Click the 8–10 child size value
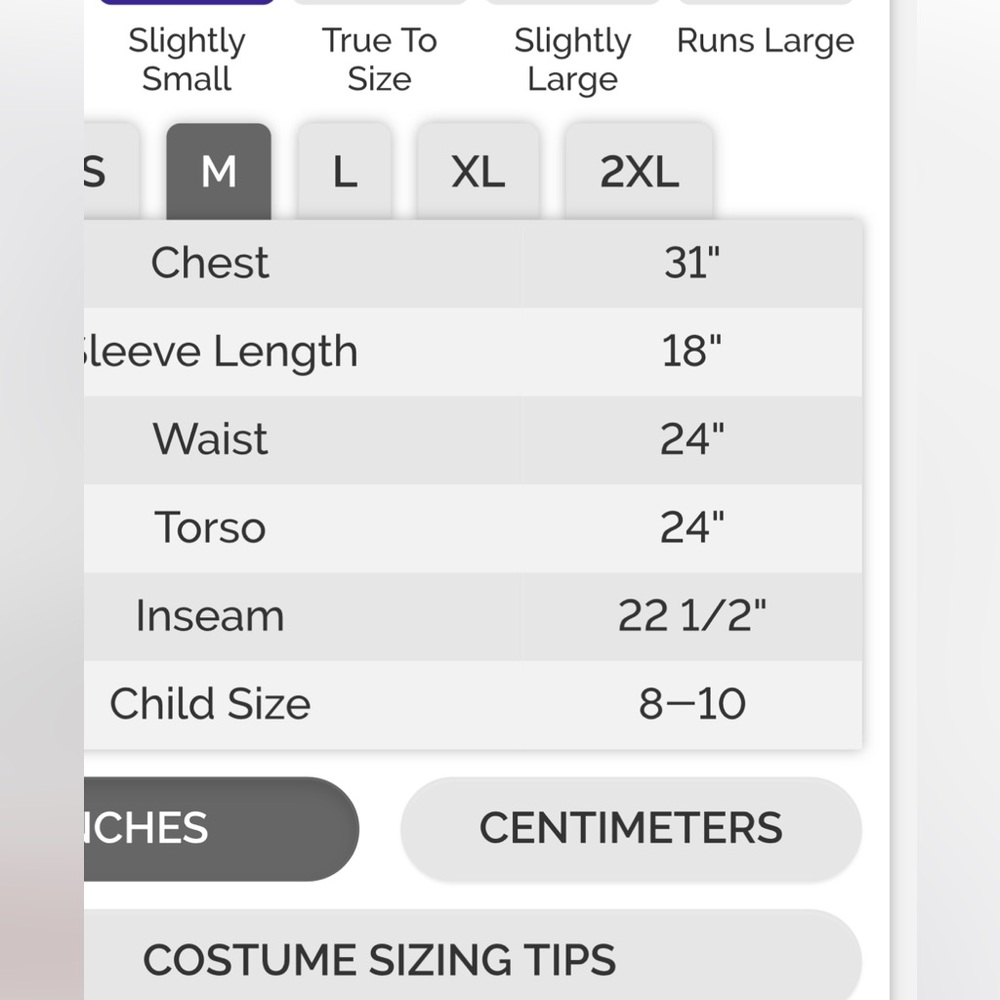The width and height of the screenshot is (1000, 1000). pyautogui.click(x=692, y=704)
